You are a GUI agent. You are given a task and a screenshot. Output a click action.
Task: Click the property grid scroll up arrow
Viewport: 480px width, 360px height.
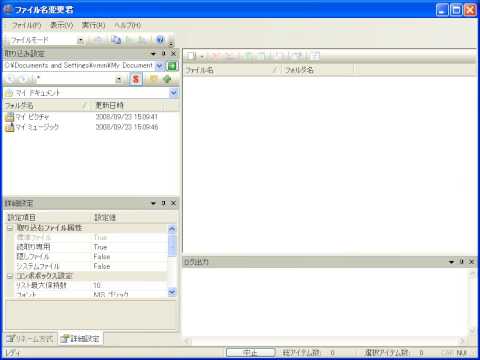(x=172, y=229)
